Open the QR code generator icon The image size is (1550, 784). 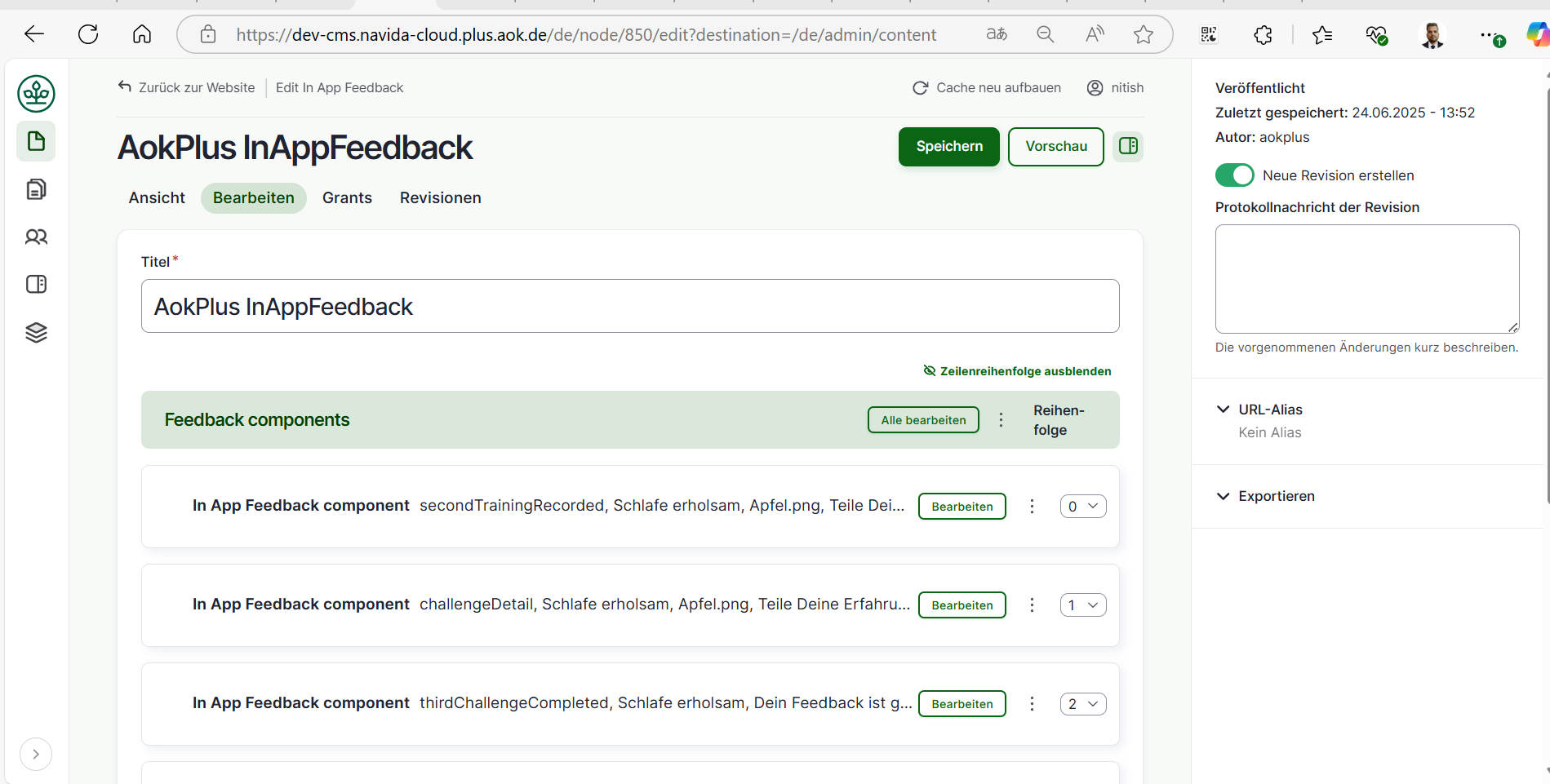pos(1209,34)
